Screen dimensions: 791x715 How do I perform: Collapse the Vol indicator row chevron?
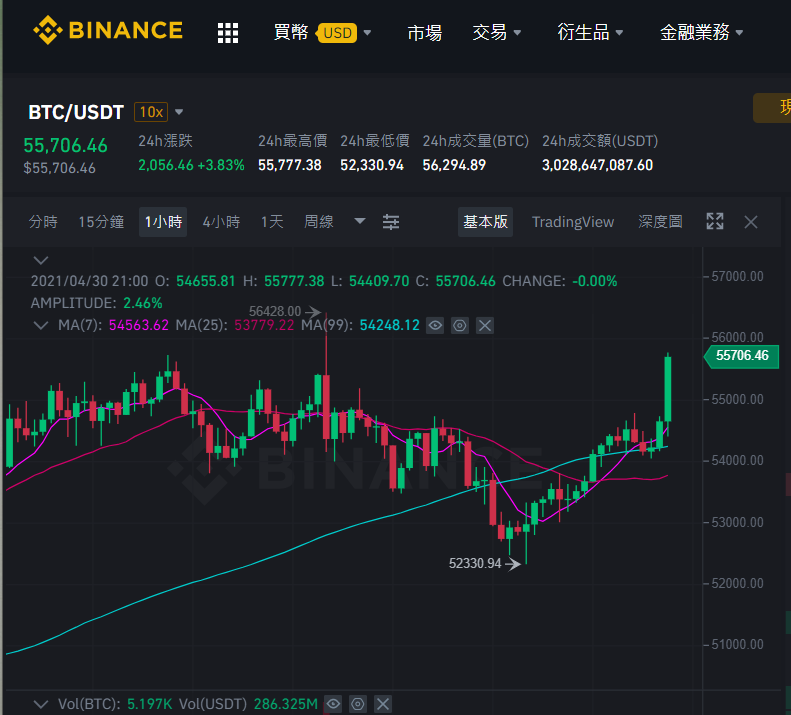(x=41, y=703)
